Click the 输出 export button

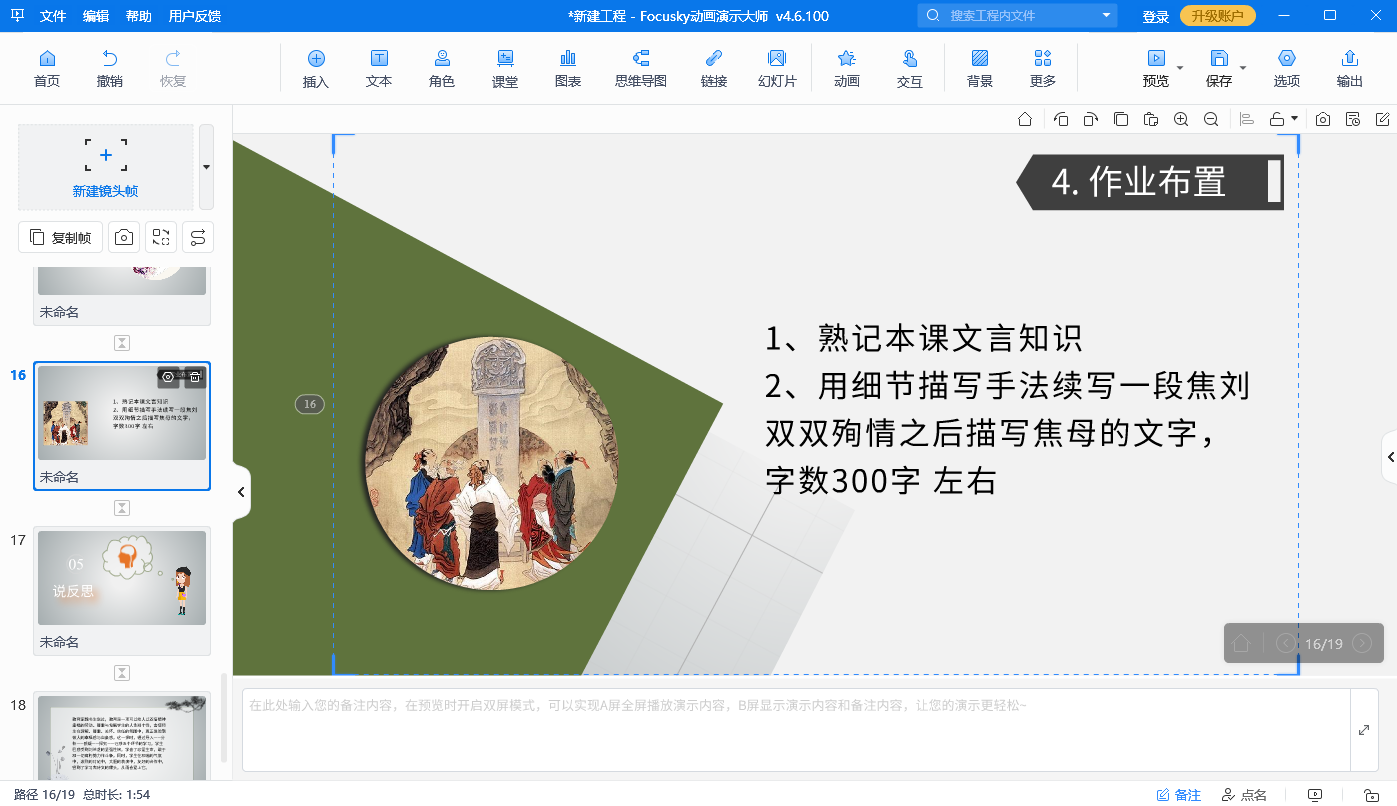point(1350,69)
